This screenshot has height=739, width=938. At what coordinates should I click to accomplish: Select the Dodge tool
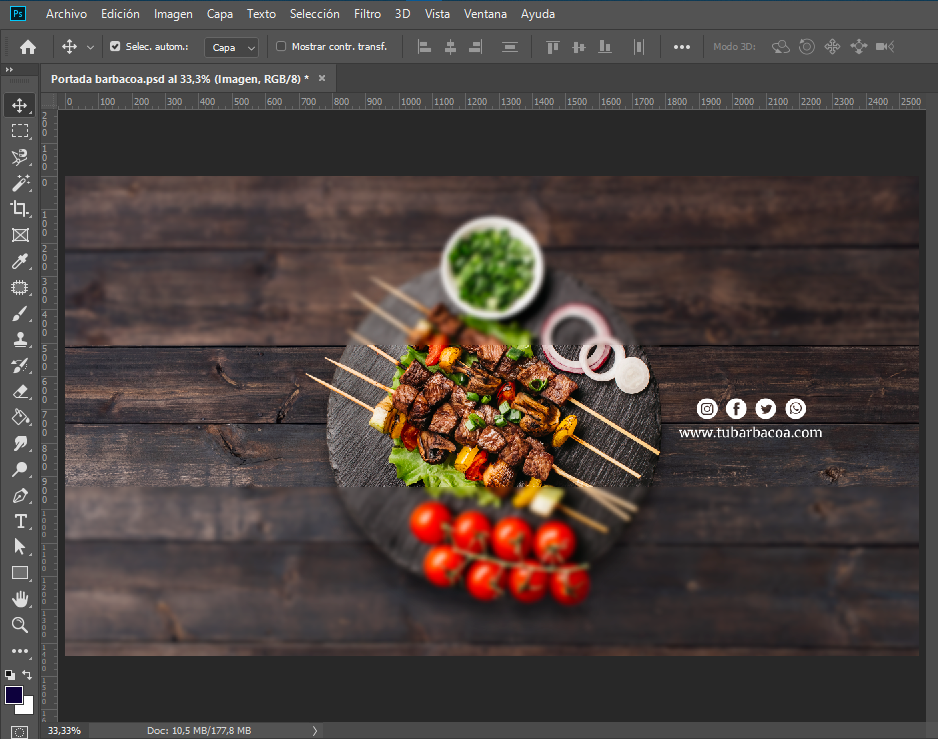pyautogui.click(x=20, y=469)
